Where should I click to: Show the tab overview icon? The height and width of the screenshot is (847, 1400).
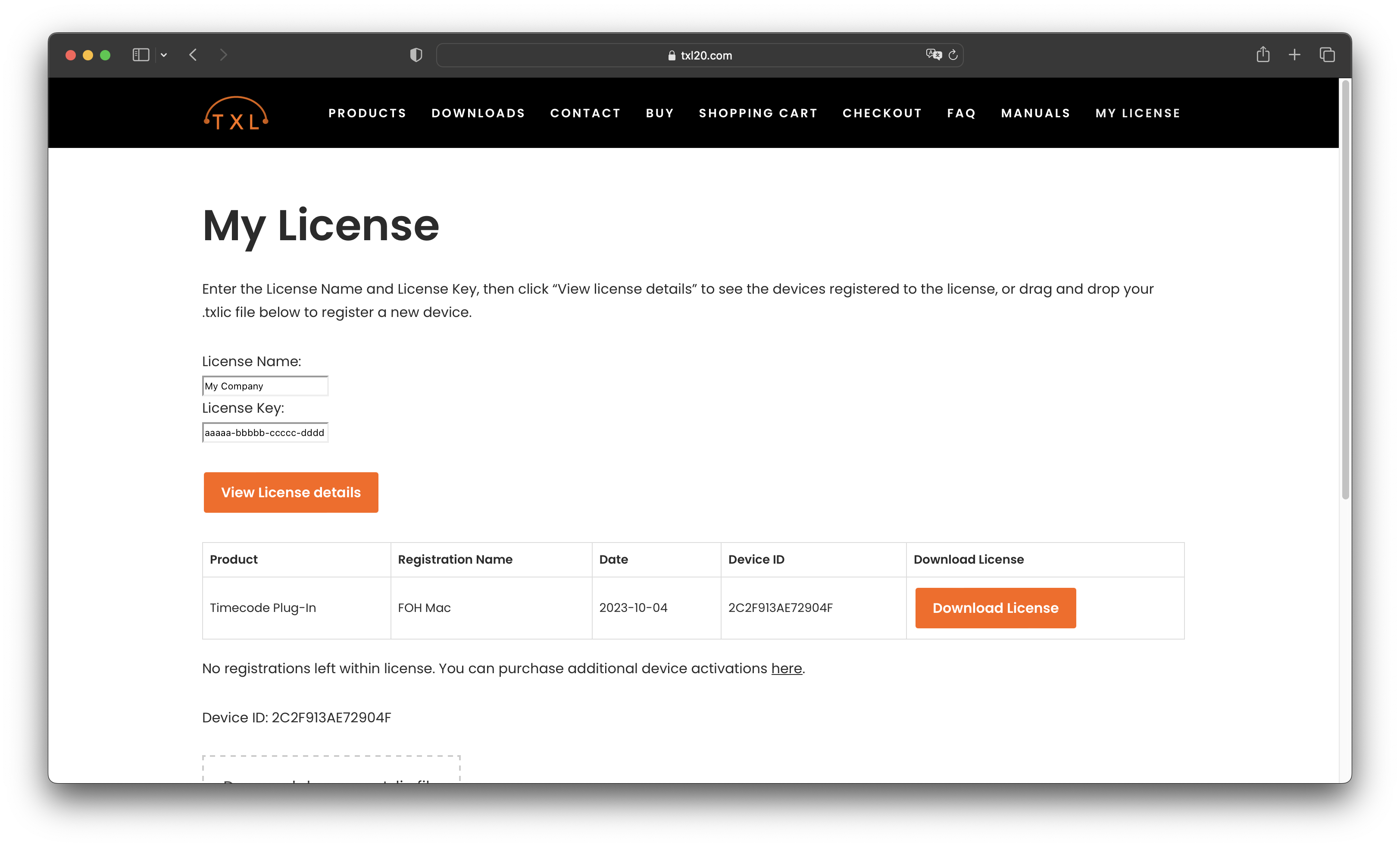(x=1327, y=55)
